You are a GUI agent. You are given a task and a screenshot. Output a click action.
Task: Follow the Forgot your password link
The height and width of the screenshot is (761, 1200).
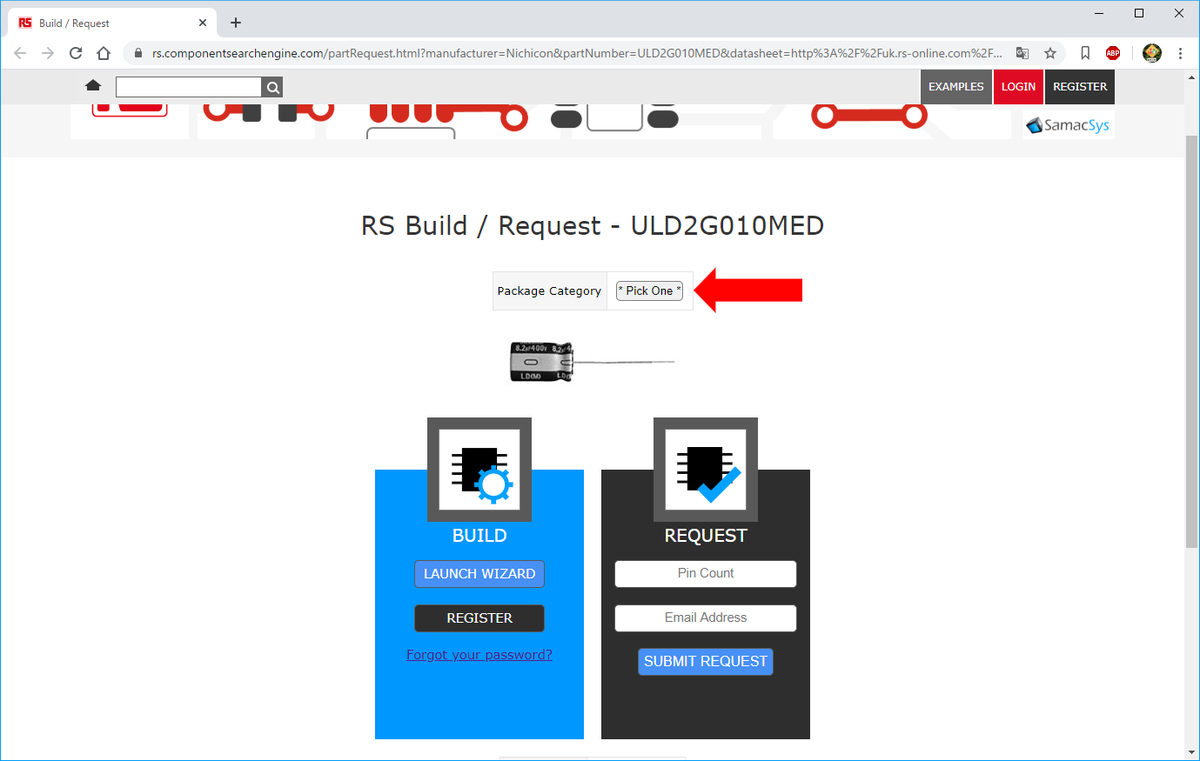coord(479,655)
